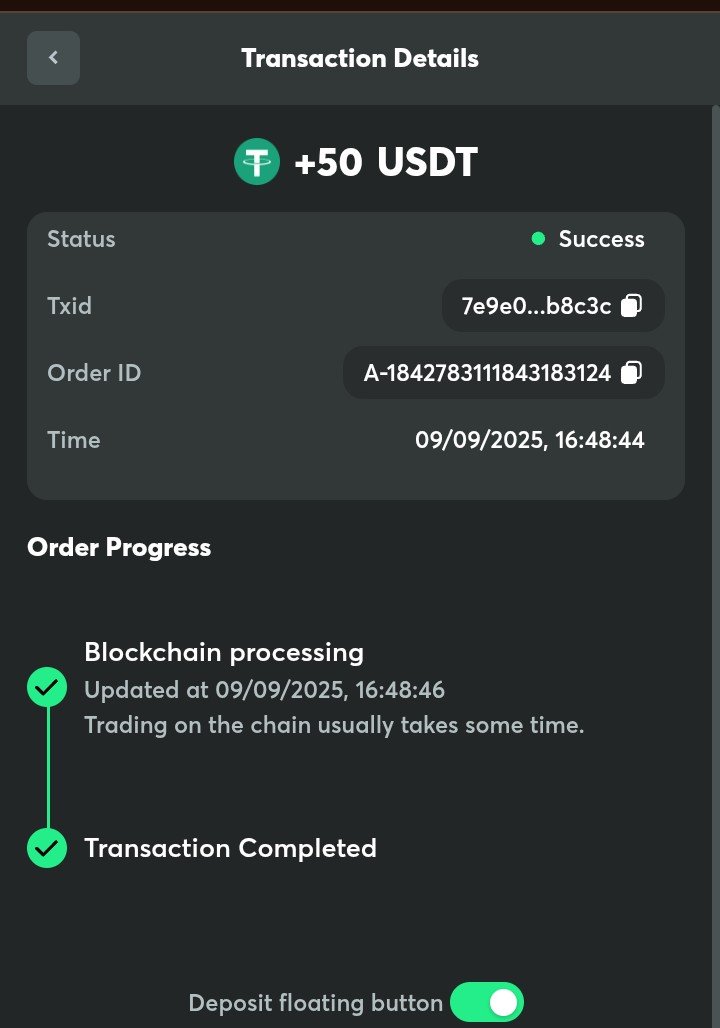
Task: Disable the Deposit floating button toggle
Action: point(487,1002)
